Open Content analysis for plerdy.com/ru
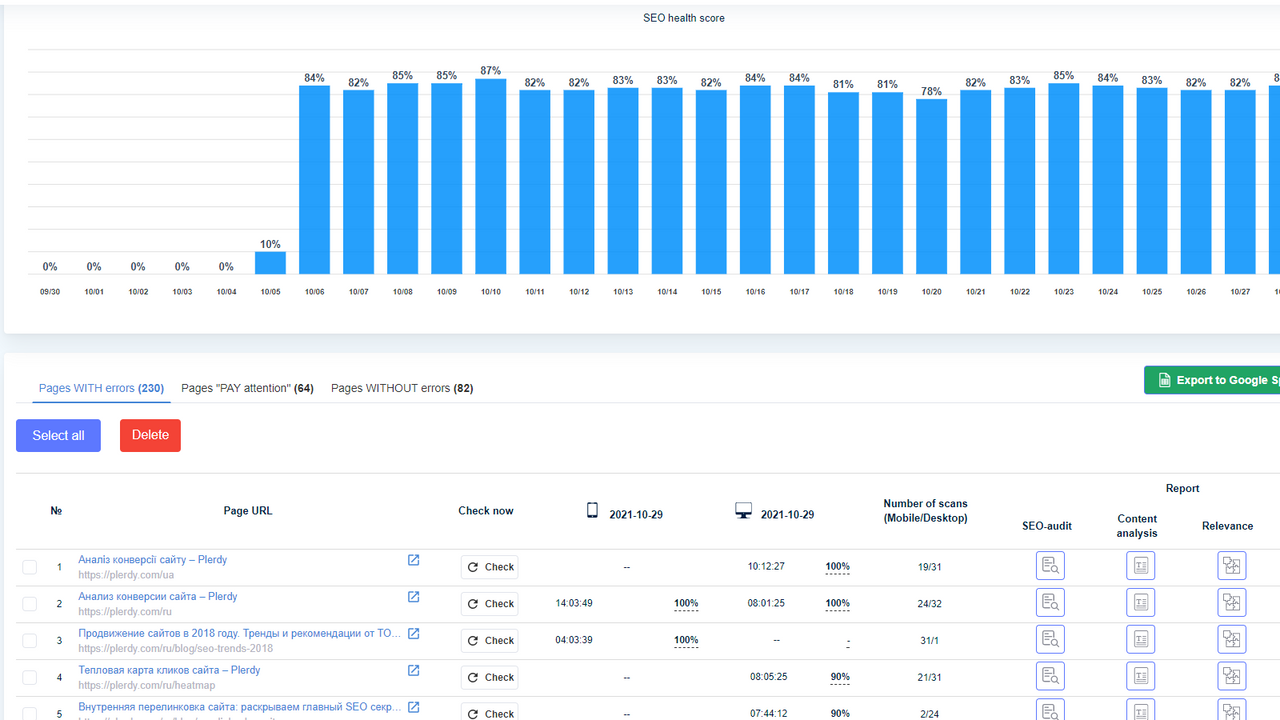The height and width of the screenshot is (720, 1280). (x=1140, y=602)
